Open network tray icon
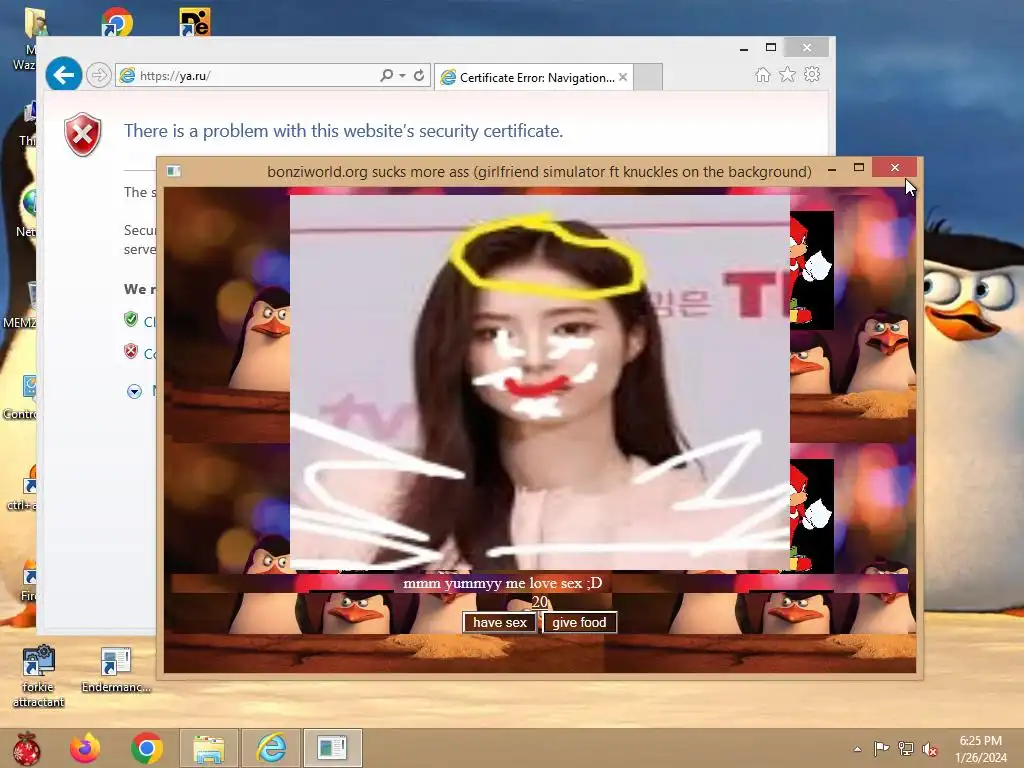 [906, 749]
